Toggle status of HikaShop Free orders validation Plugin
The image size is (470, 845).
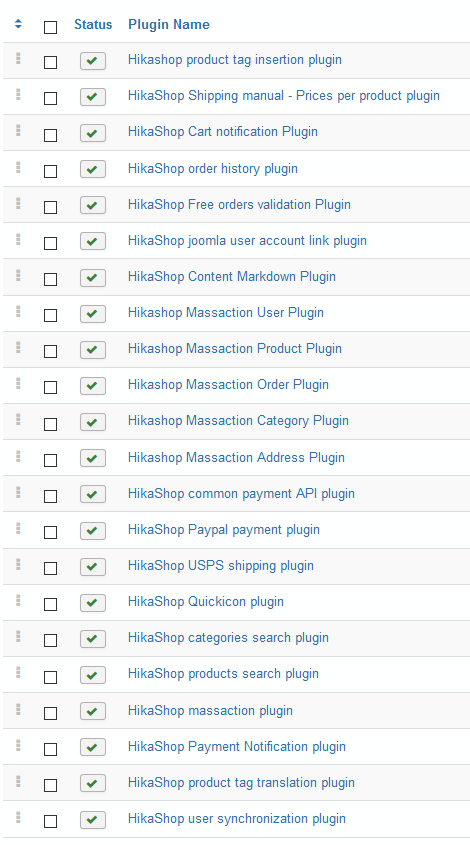click(x=93, y=205)
